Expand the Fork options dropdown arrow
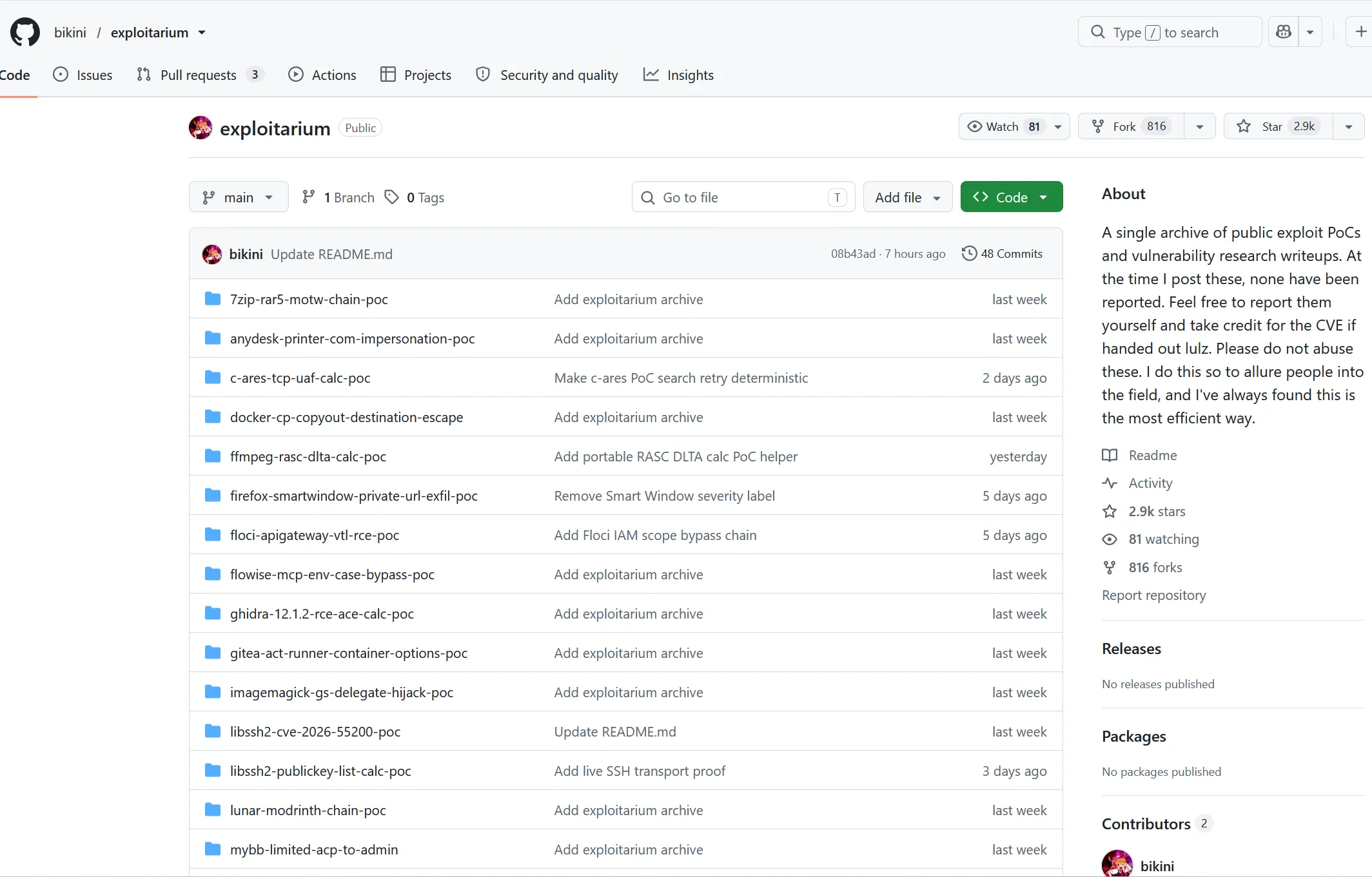 click(1200, 127)
